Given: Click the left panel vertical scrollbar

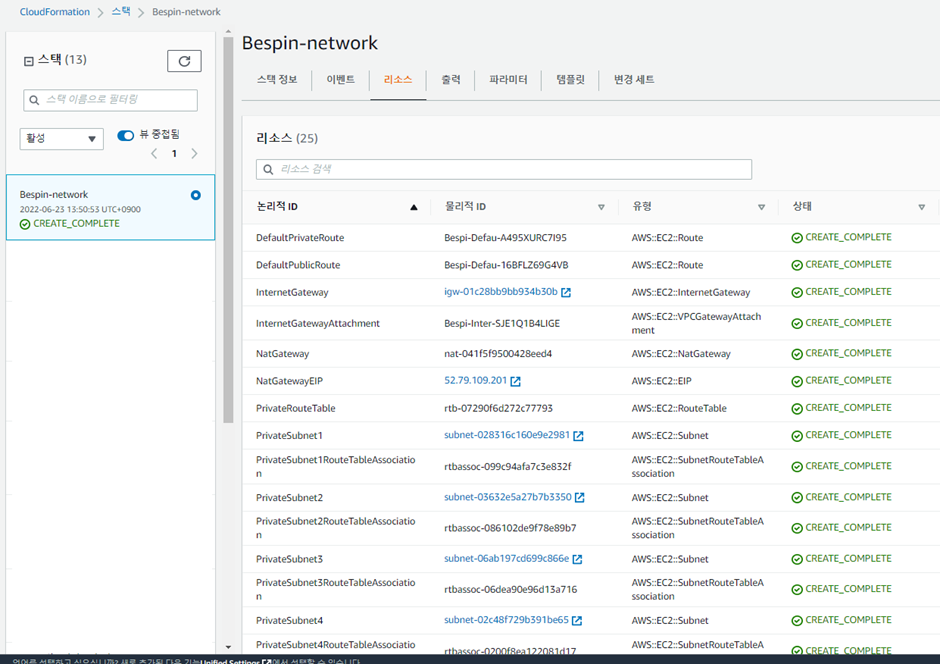Looking at the screenshot, I should click(228, 230).
